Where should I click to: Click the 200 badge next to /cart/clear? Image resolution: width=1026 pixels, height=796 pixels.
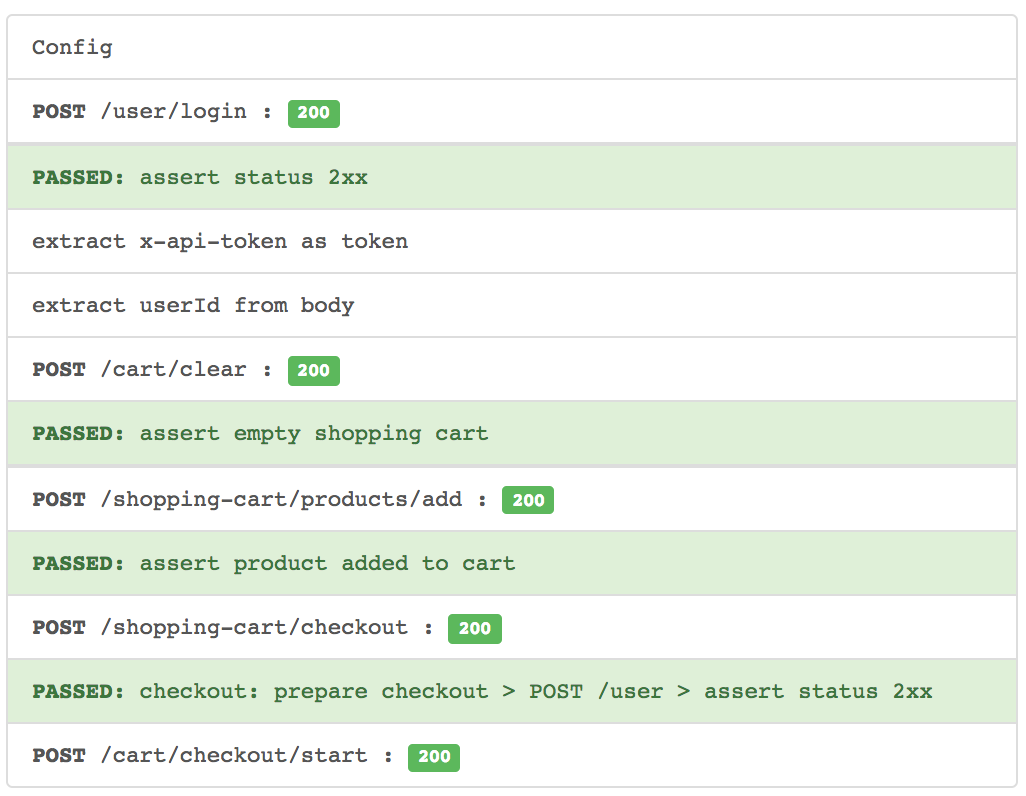click(313, 371)
